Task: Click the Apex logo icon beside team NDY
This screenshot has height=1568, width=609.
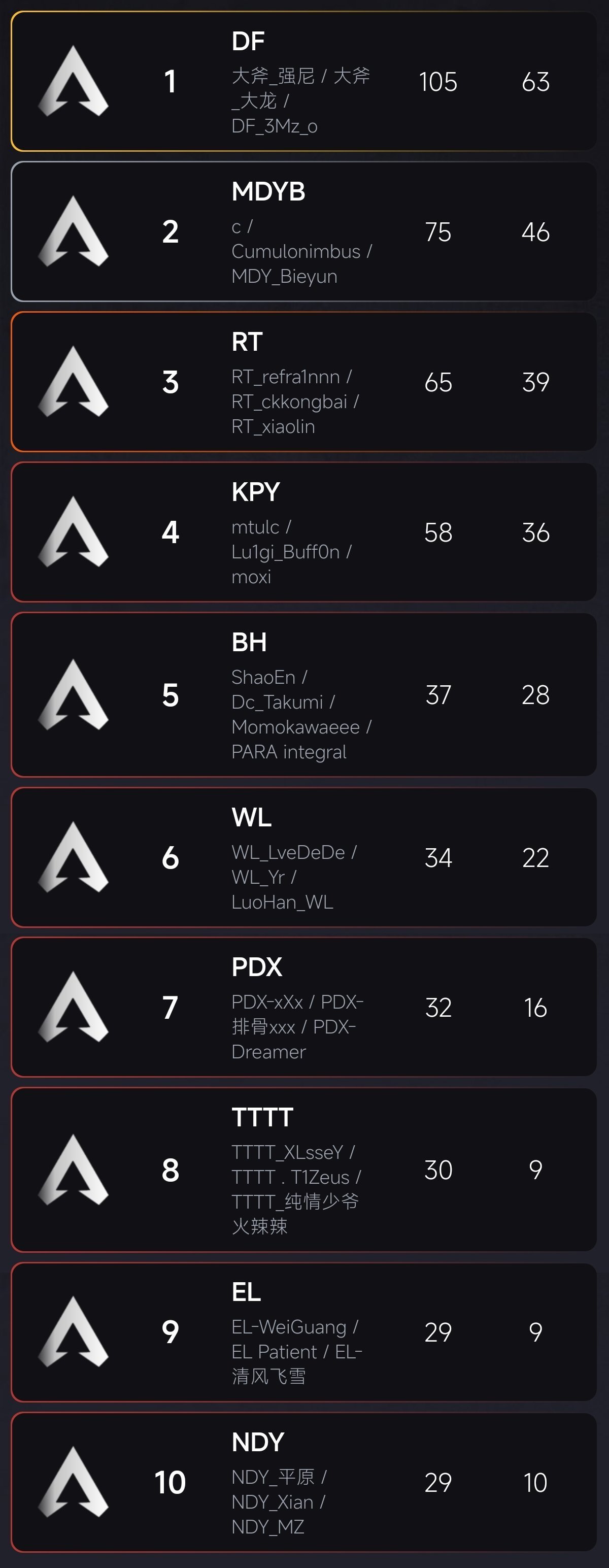Action: 74,1482
